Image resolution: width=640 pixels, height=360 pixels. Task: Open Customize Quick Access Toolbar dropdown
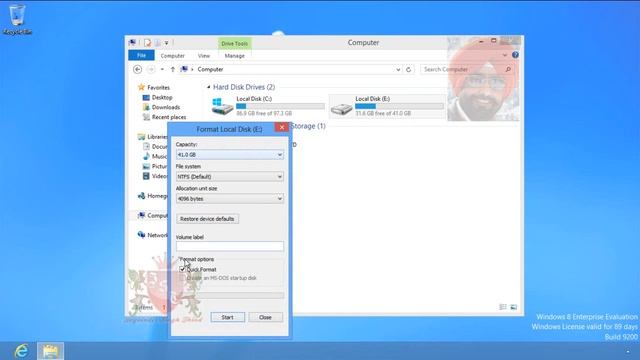[167, 42]
